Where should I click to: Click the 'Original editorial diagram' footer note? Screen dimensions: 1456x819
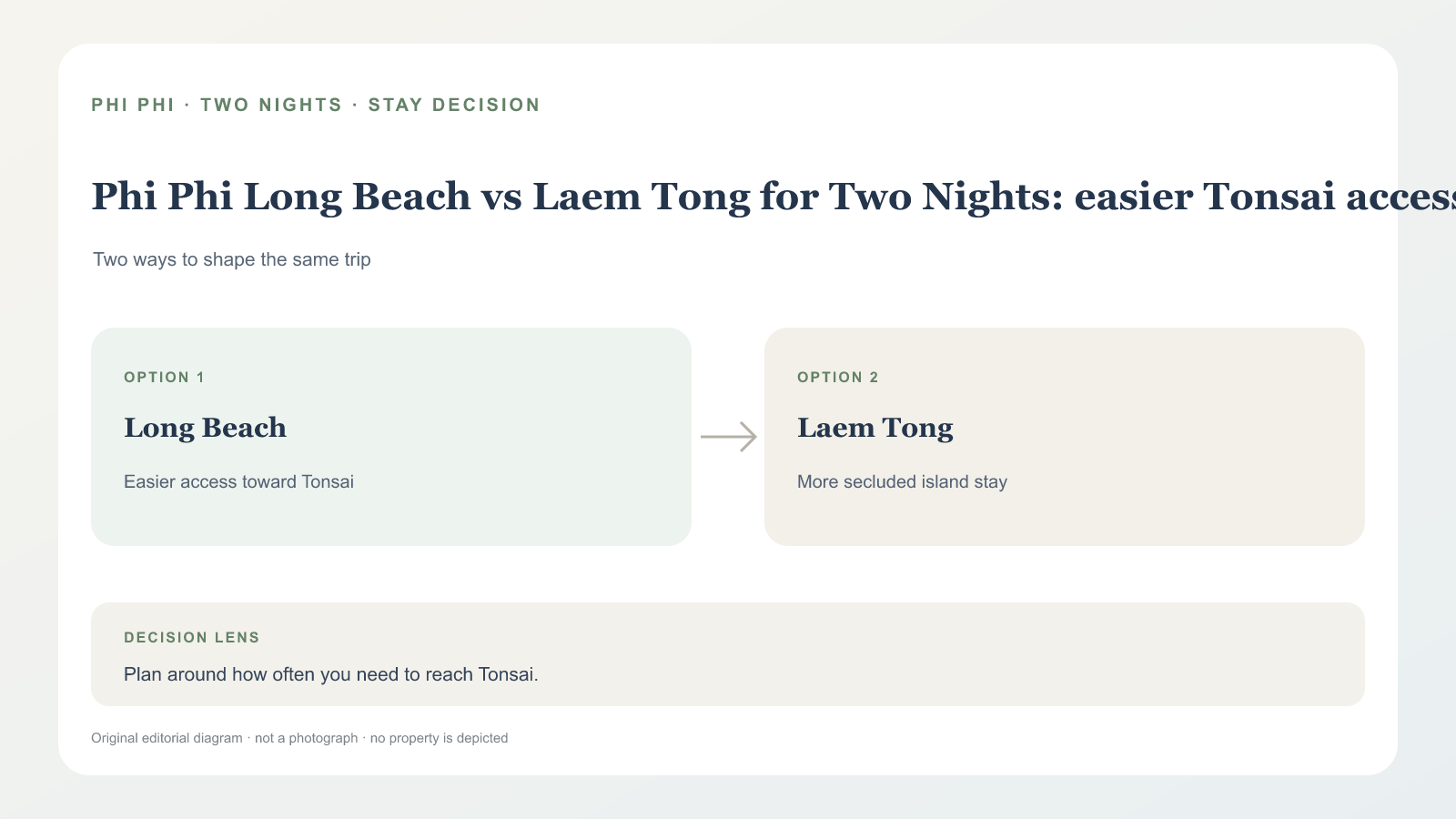(x=167, y=738)
